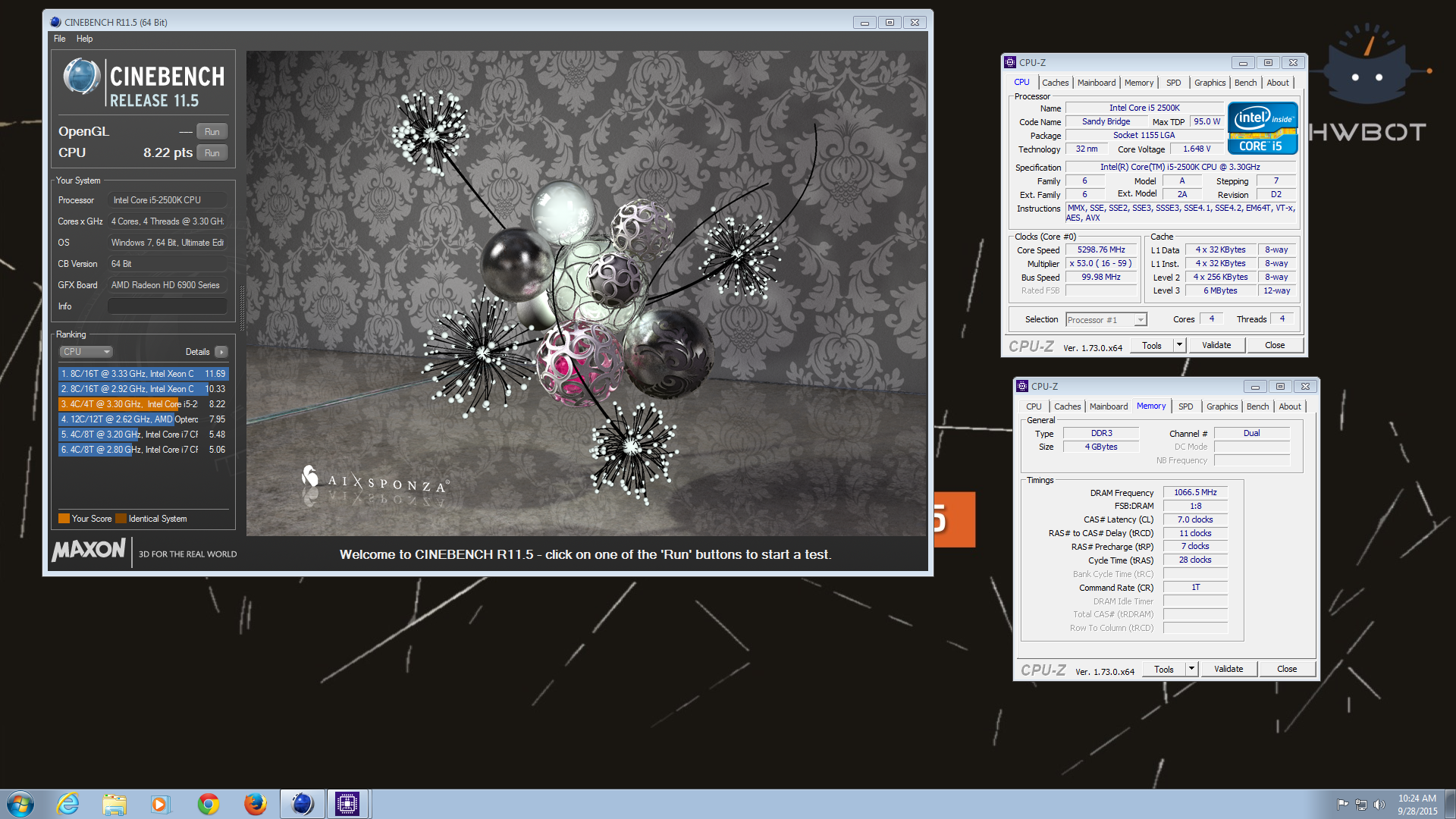Screen dimensions: 1456x819
Task: Click the lower CPU-Z title bar icon
Action: pos(1022,386)
